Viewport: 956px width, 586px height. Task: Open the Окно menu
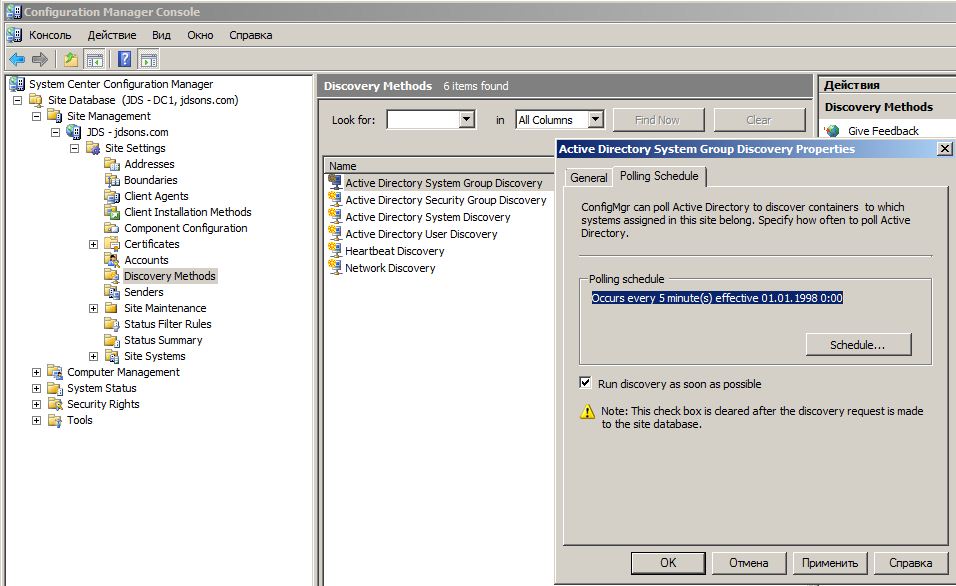(x=200, y=35)
